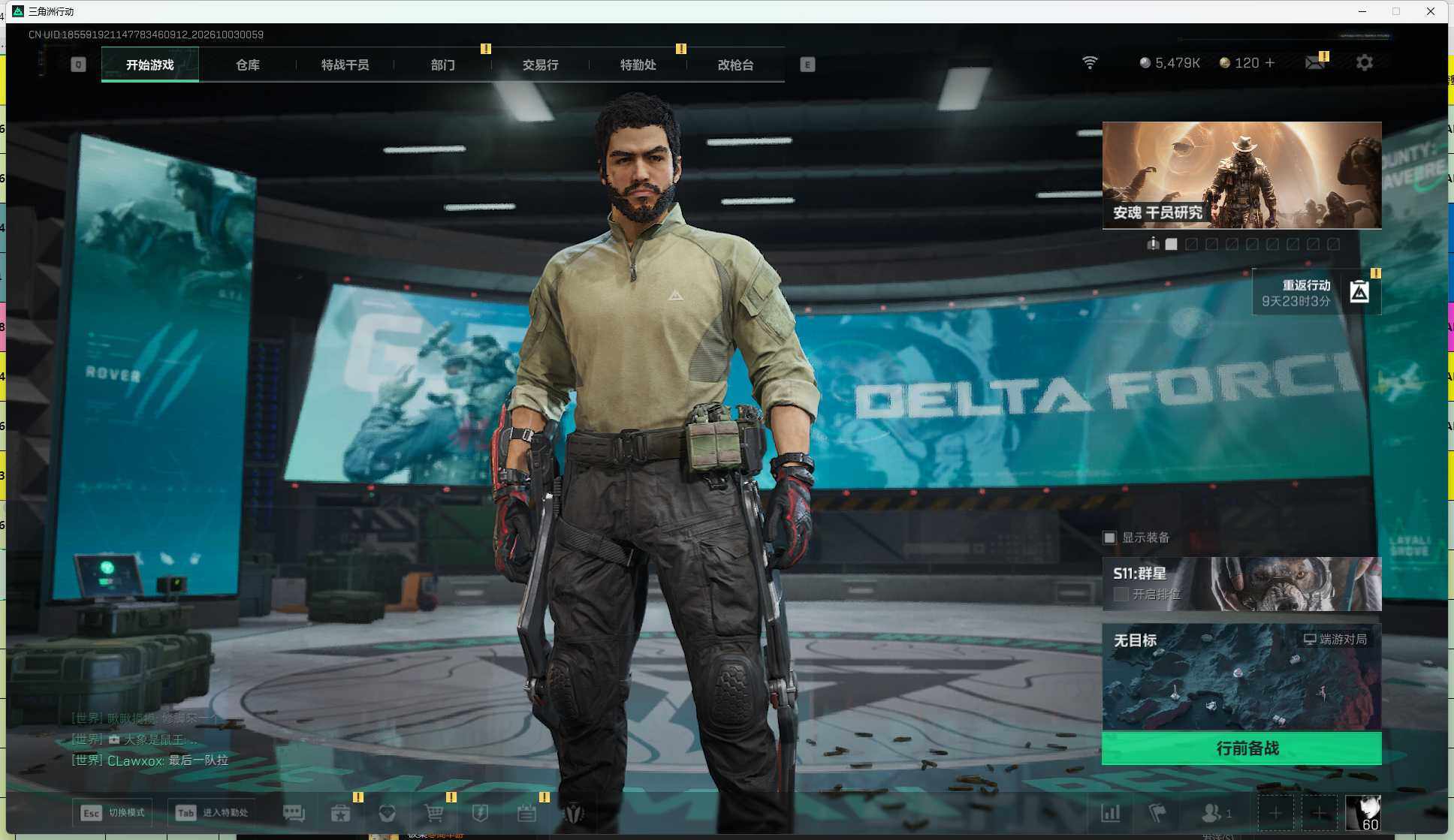Select the filled active banner indicator dot
1454x840 pixels.
[1171, 244]
